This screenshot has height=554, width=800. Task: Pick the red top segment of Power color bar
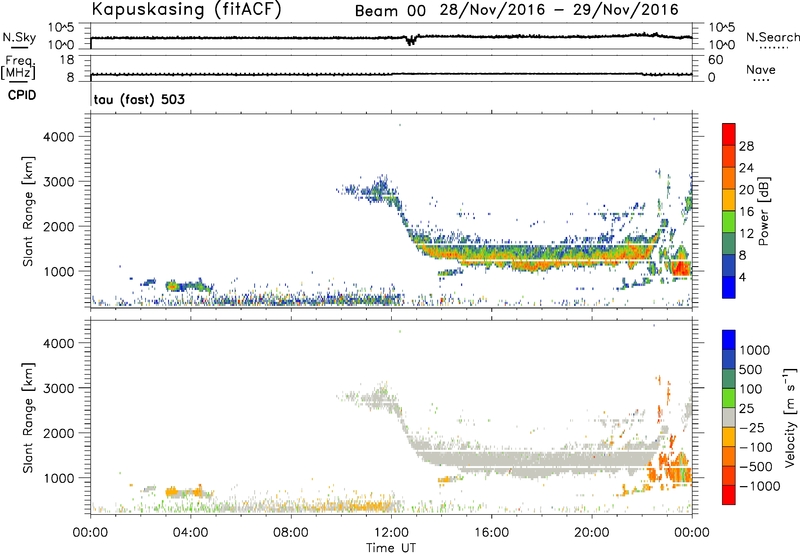click(729, 134)
